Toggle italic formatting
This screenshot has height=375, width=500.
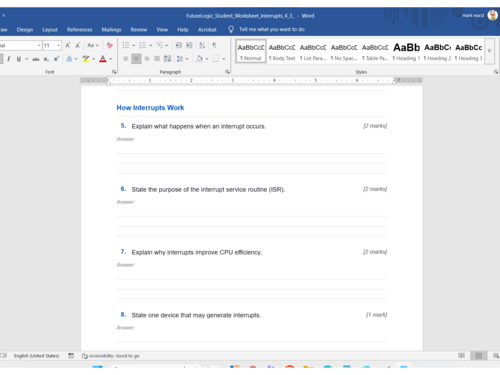tap(9, 59)
